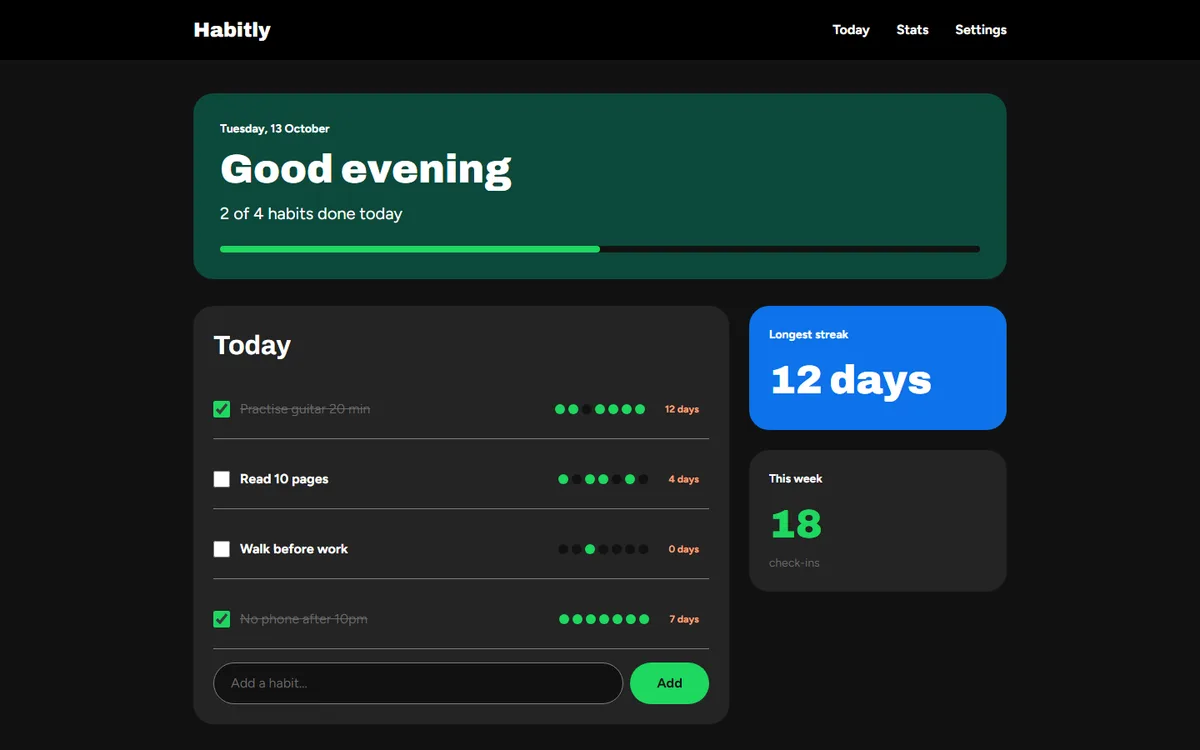Open the Today nav link
Image resolution: width=1200 pixels, height=750 pixels.
click(x=851, y=30)
